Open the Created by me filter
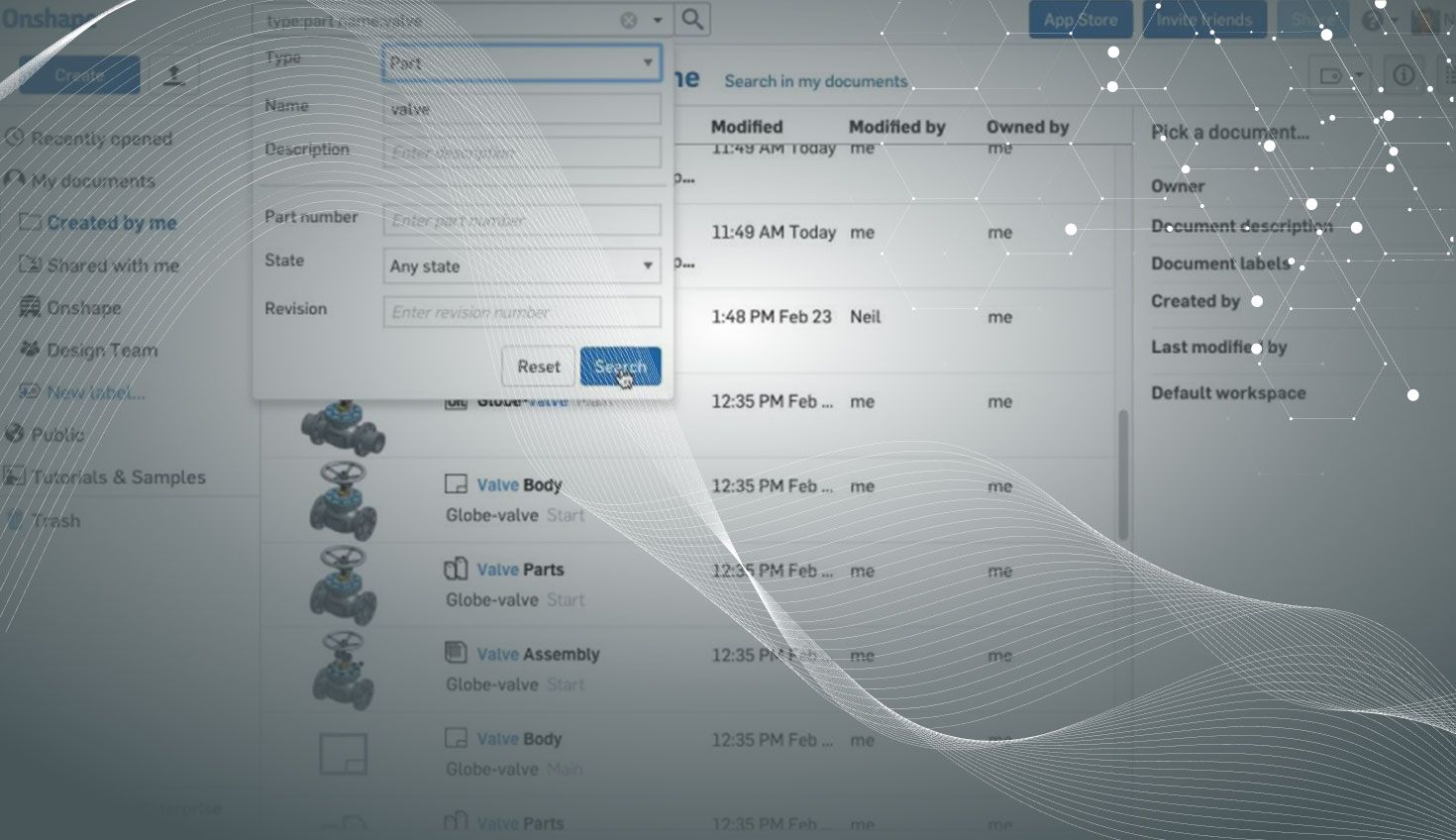The height and width of the screenshot is (840, 1456). [111, 223]
